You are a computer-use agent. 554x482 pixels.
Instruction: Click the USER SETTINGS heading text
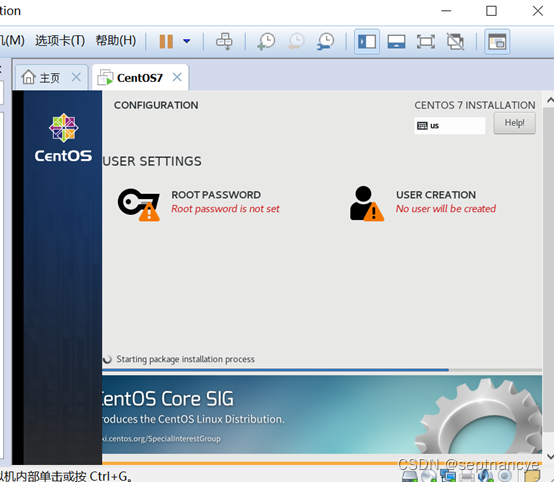[152, 161]
